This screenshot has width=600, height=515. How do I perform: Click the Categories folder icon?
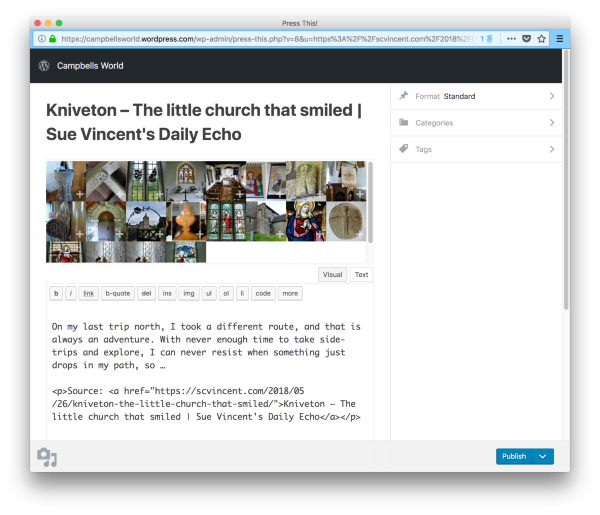point(404,122)
